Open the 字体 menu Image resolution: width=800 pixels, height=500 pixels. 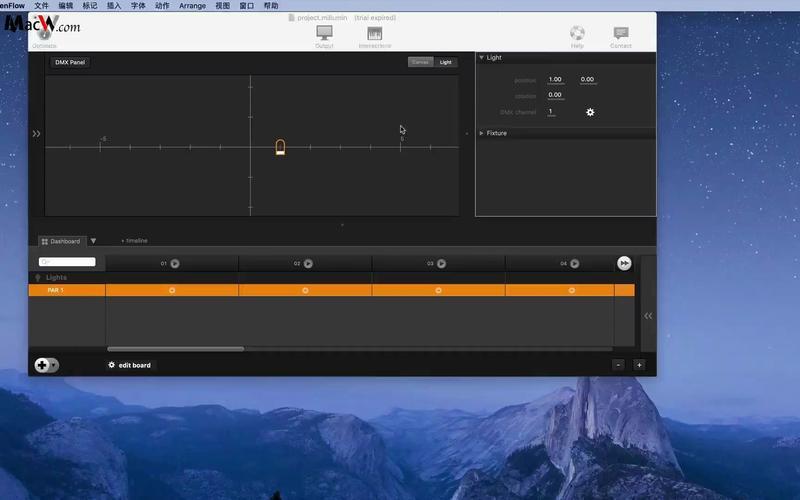pyautogui.click(x=138, y=6)
